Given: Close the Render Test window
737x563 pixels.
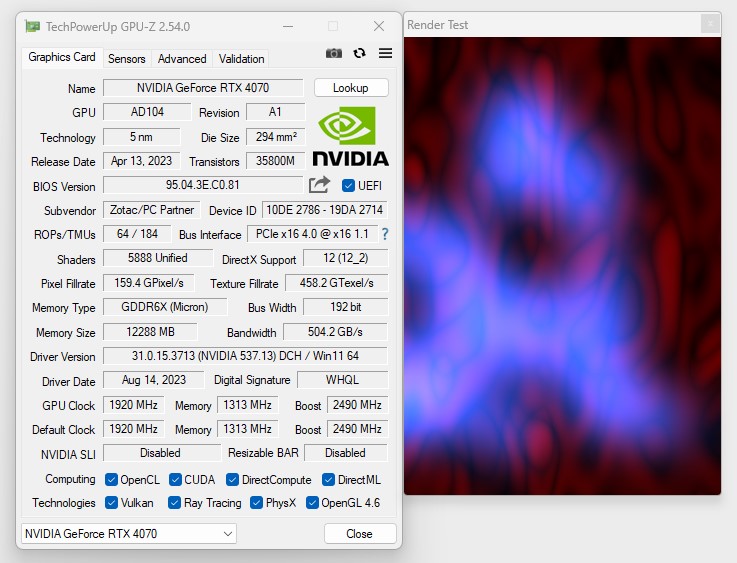Looking at the screenshot, I should (x=710, y=23).
